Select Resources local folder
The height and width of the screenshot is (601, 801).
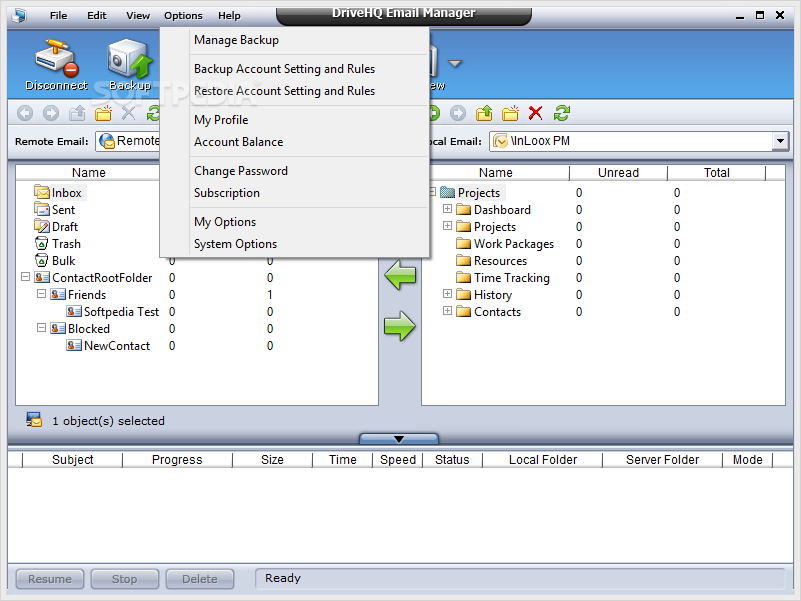[x=500, y=261]
